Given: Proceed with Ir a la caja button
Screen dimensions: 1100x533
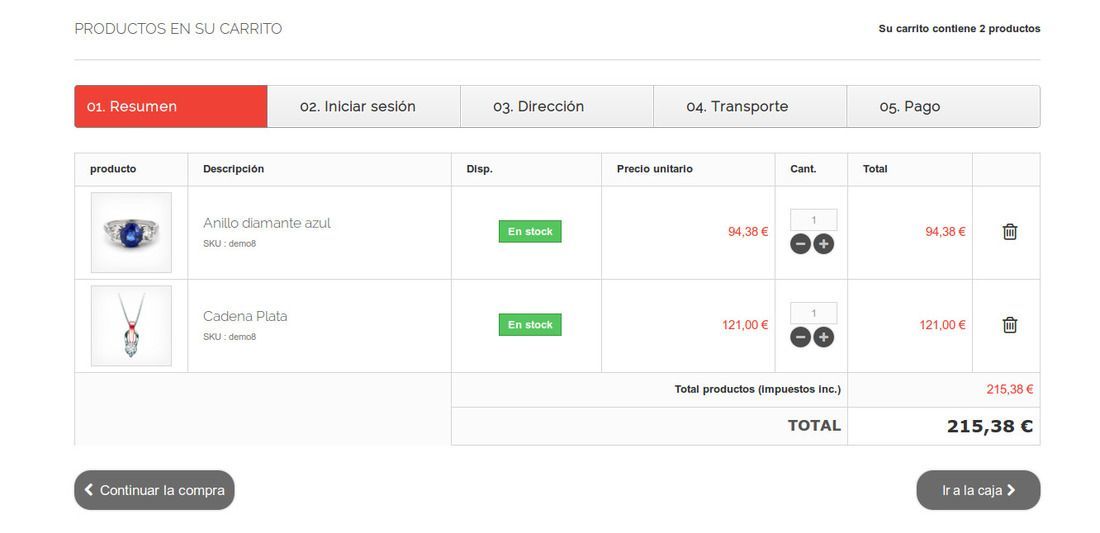Looking at the screenshot, I should 978,490.
